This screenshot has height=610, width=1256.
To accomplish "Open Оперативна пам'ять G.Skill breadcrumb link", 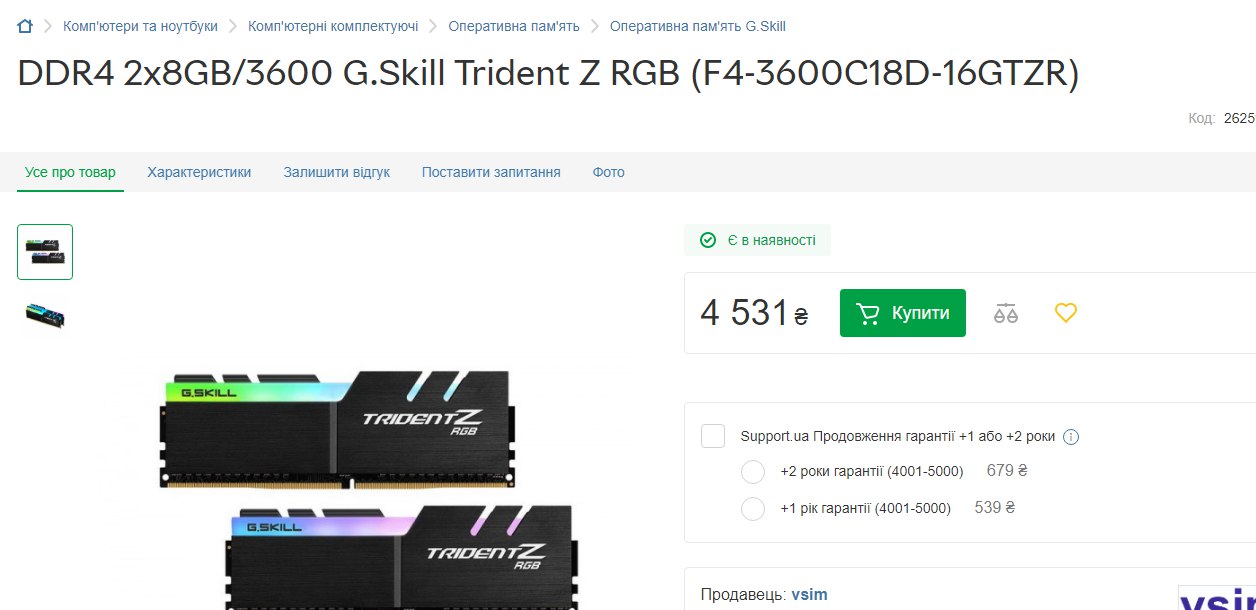I will 691,26.
